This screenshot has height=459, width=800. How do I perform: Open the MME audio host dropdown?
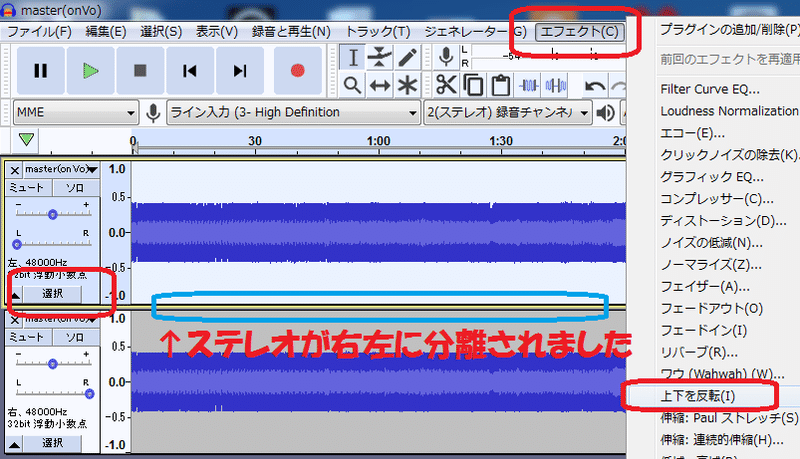click(x=76, y=113)
